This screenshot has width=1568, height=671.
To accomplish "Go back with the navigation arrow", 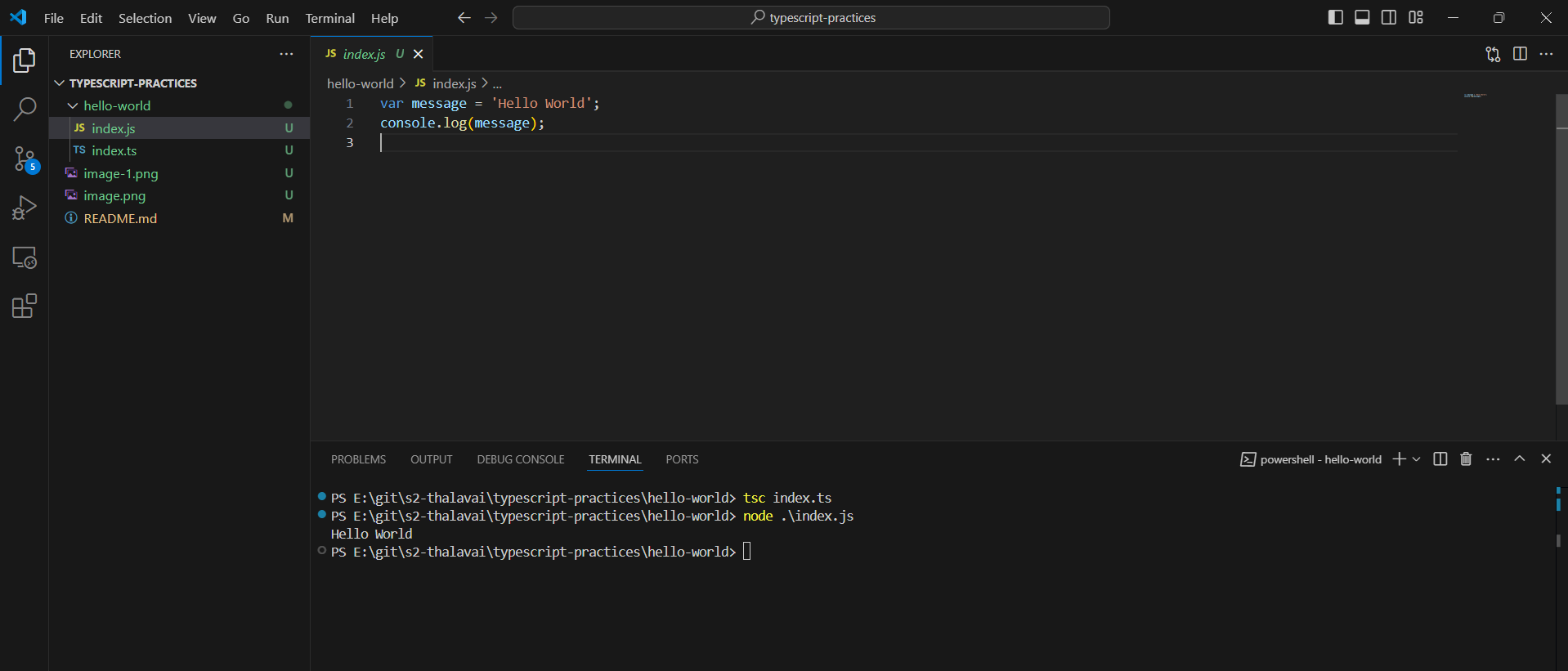I will coord(464,18).
